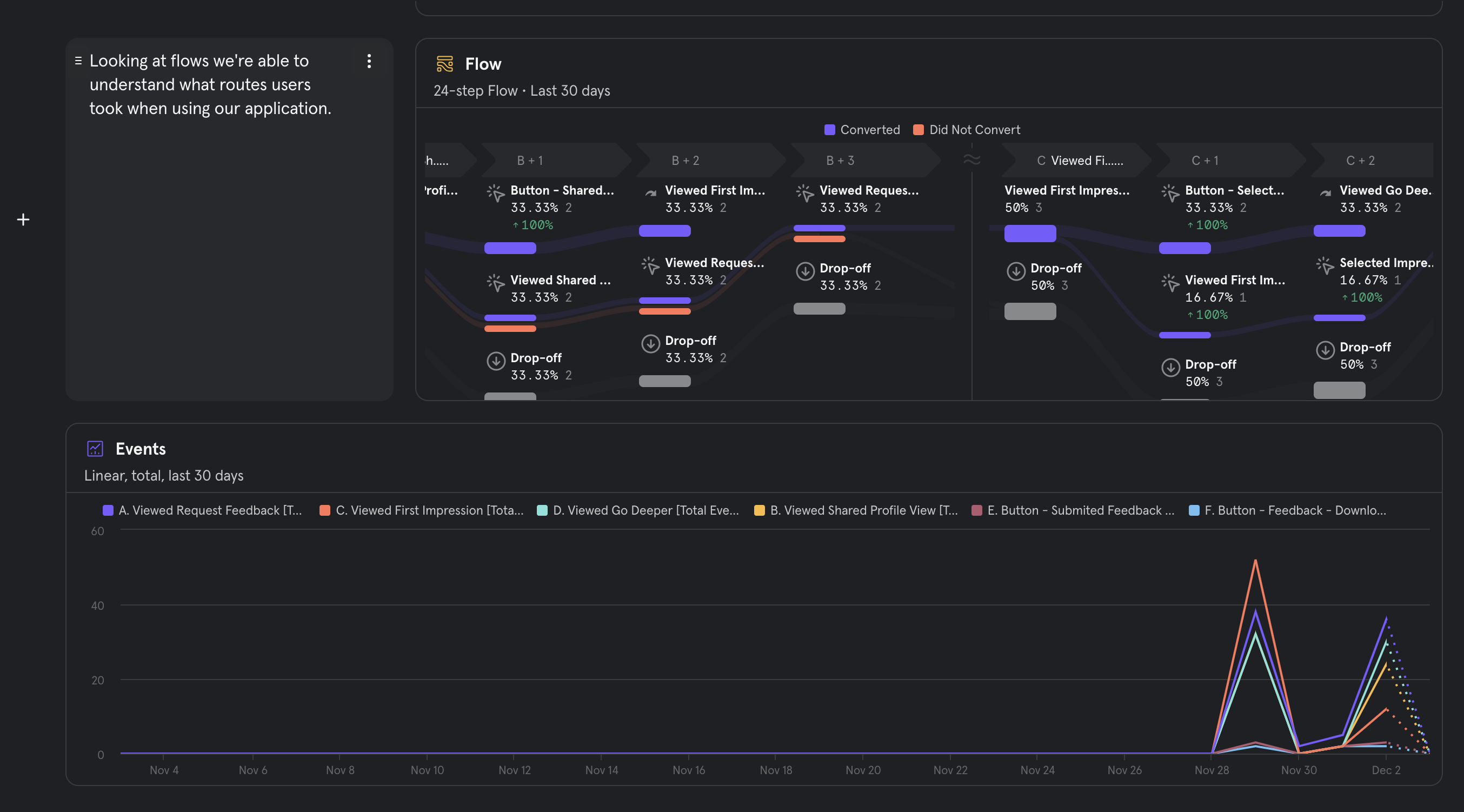Image resolution: width=1464 pixels, height=812 pixels.
Task: Click cursor icon beside Button - Shared
Action: pos(496,193)
